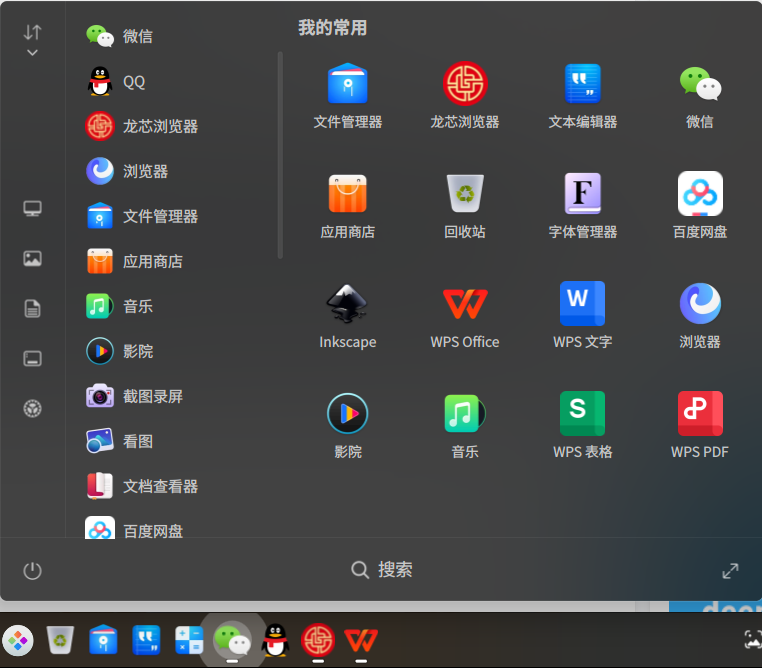Open 音乐 in 我的常用 grid

click(465, 427)
